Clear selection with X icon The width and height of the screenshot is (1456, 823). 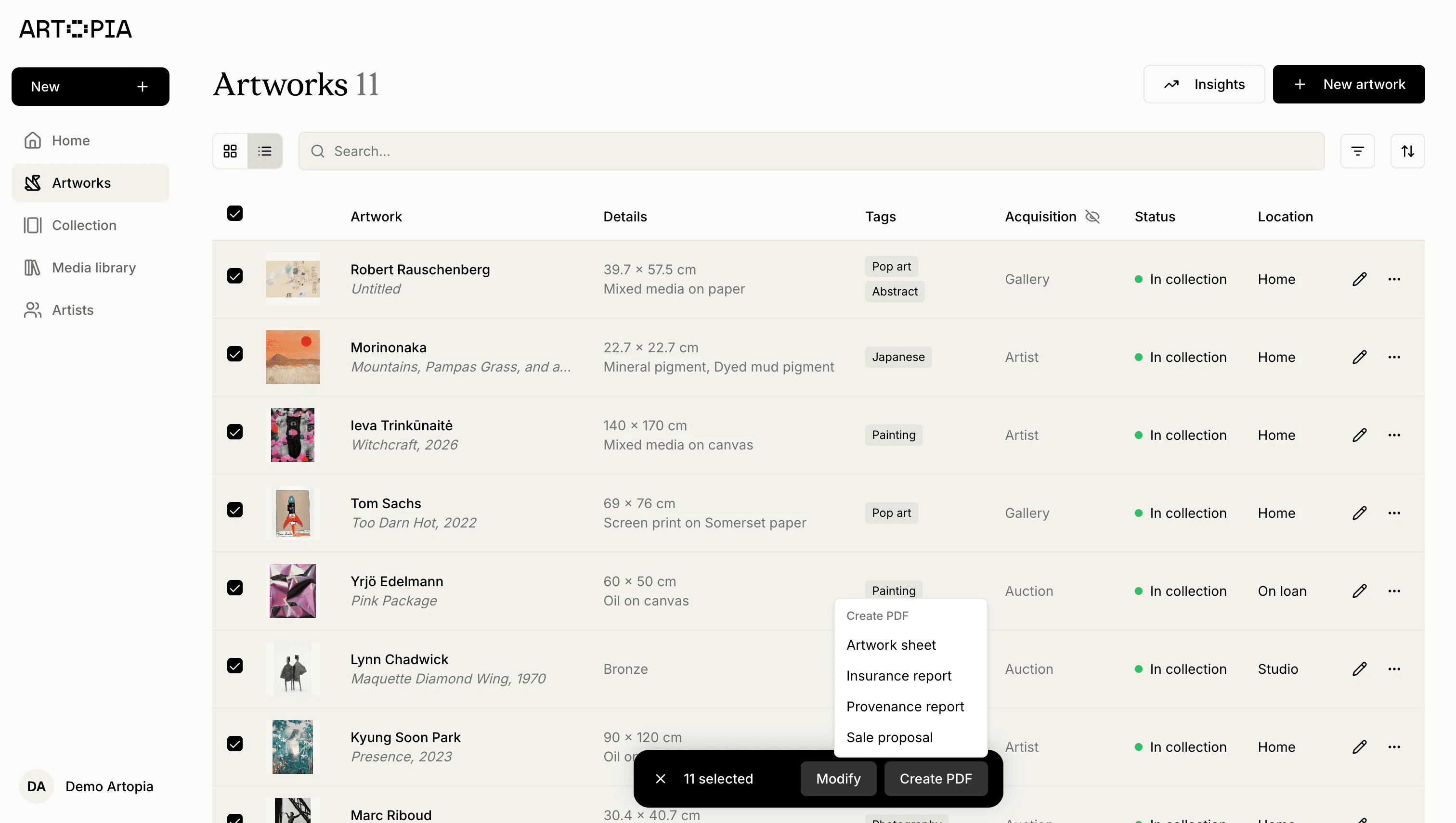tap(660, 779)
